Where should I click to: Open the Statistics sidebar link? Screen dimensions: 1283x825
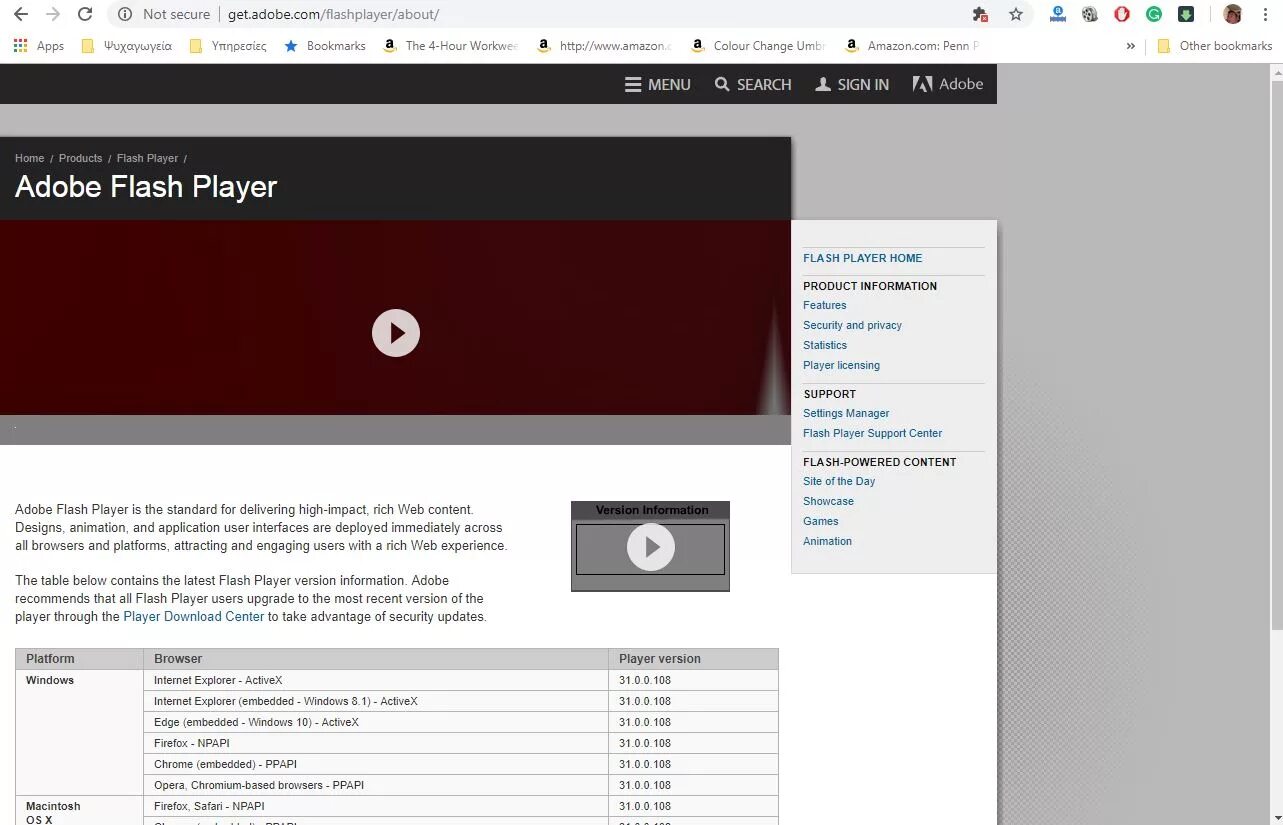(825, 345)
